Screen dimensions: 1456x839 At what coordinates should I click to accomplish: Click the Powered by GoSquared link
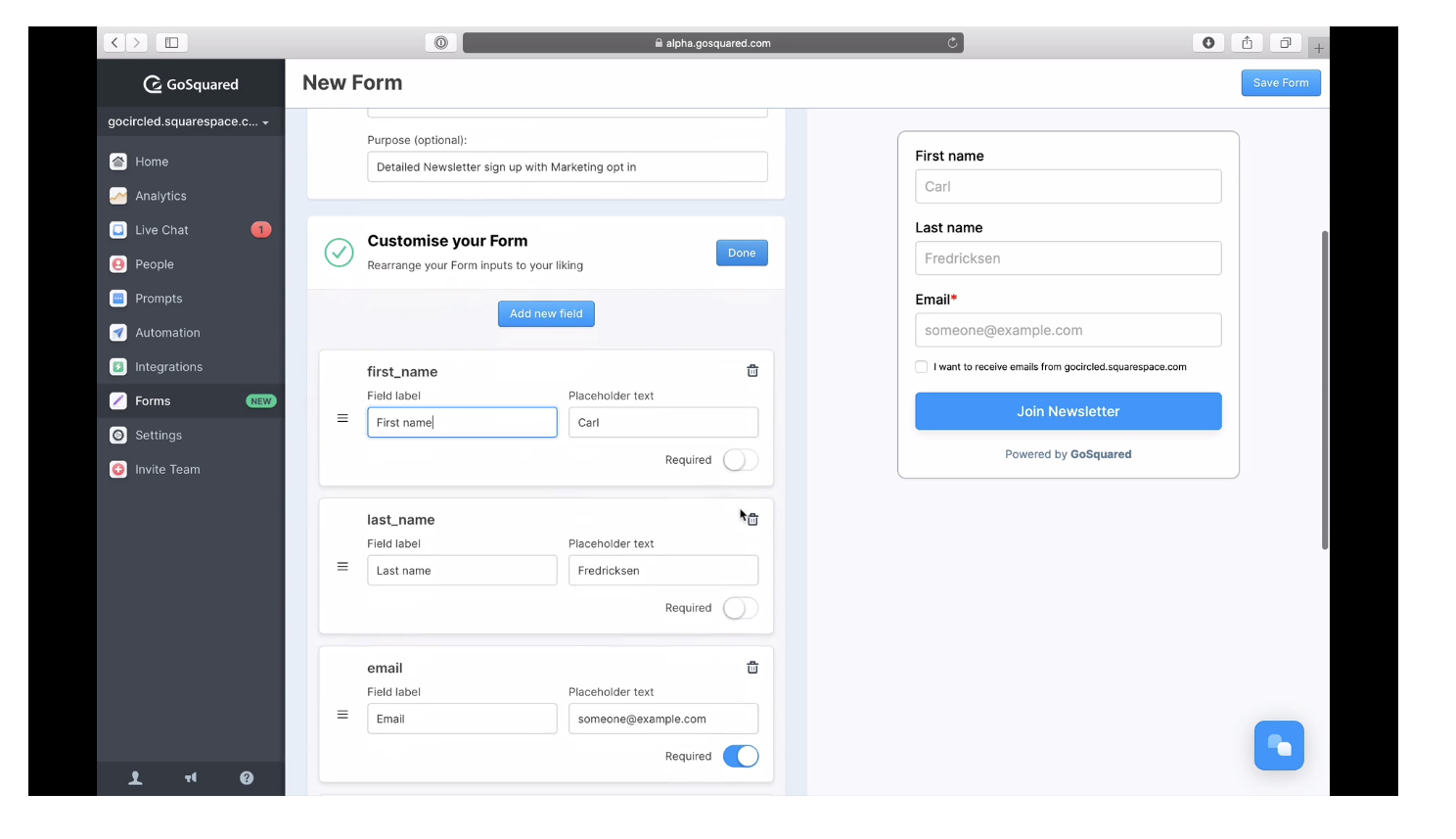[1069, 454]
